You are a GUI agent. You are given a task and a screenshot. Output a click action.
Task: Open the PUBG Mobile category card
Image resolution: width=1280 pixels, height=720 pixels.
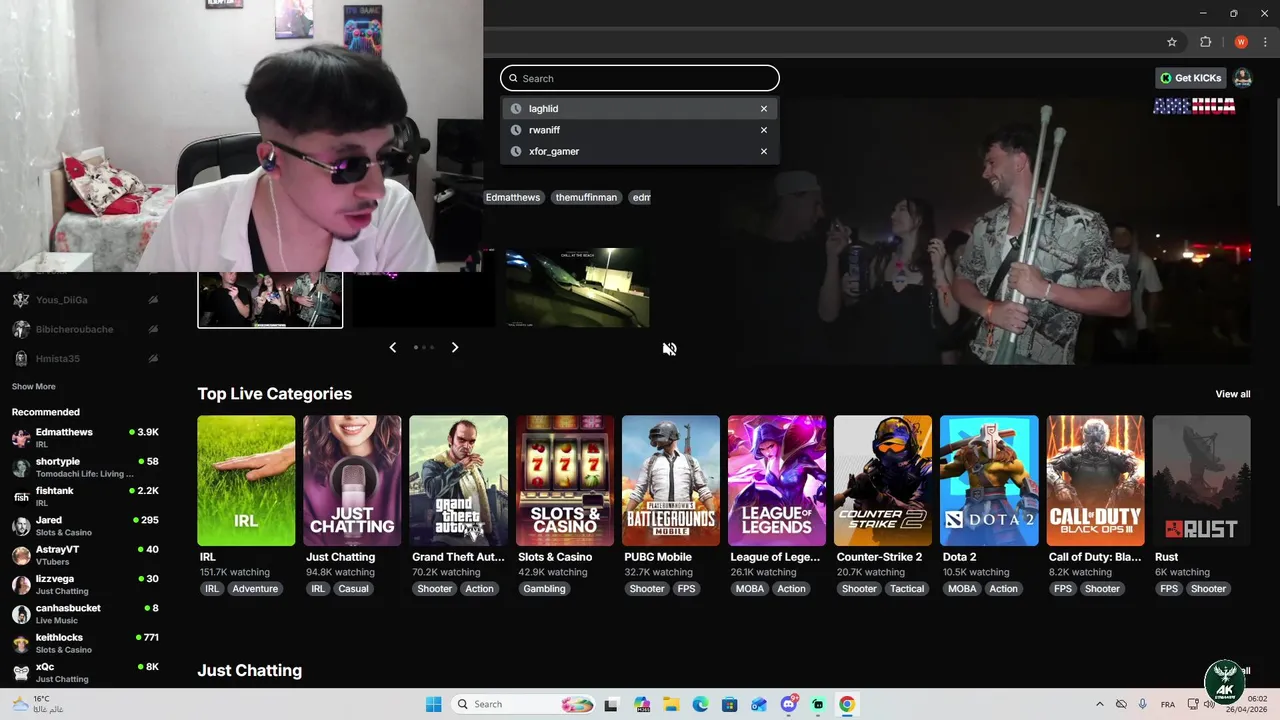point(671,480)
